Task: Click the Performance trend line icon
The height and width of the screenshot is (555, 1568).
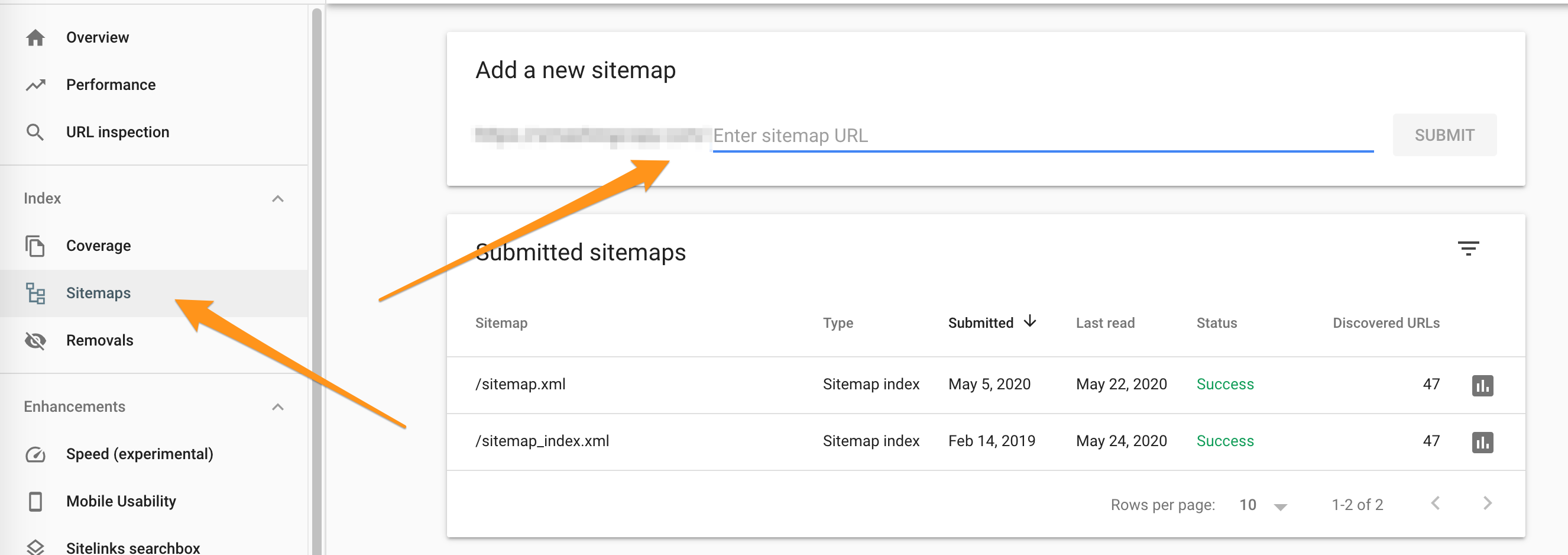Action: point(35,85)
